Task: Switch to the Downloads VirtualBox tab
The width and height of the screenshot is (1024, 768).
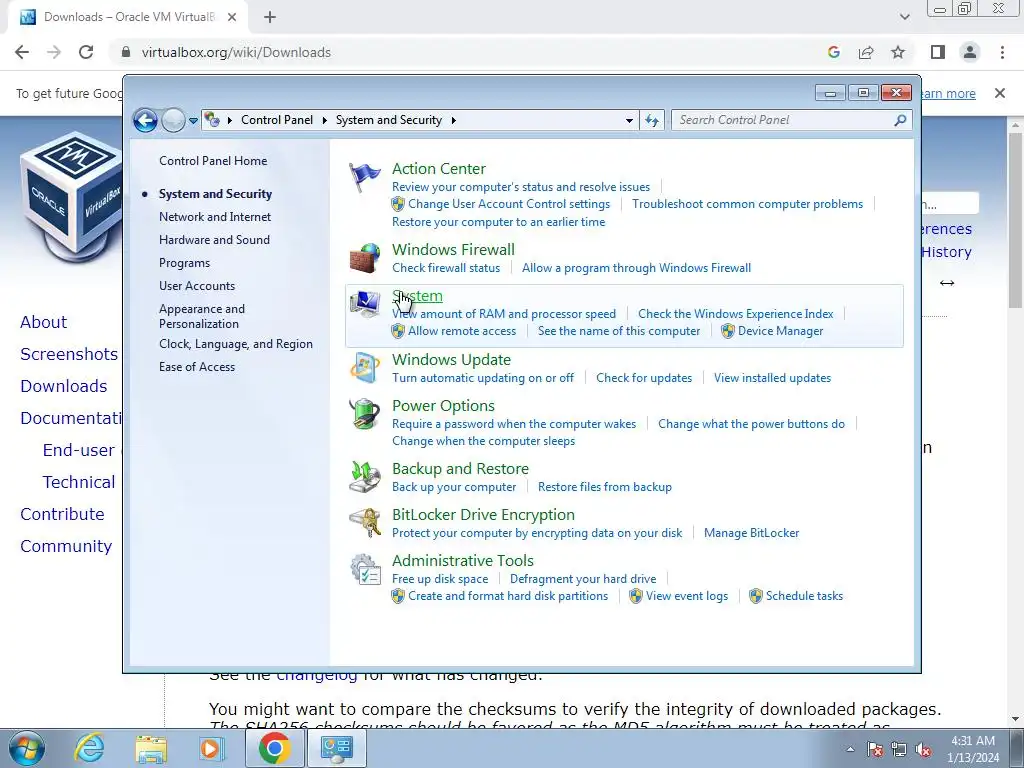Action: tap(128, 18)
